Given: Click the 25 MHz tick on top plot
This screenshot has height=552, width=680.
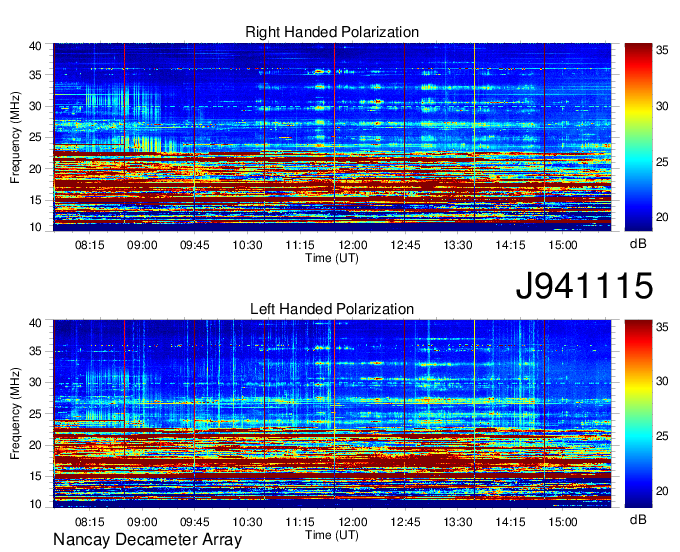Looking at the screenshot, I should [36, 137].
